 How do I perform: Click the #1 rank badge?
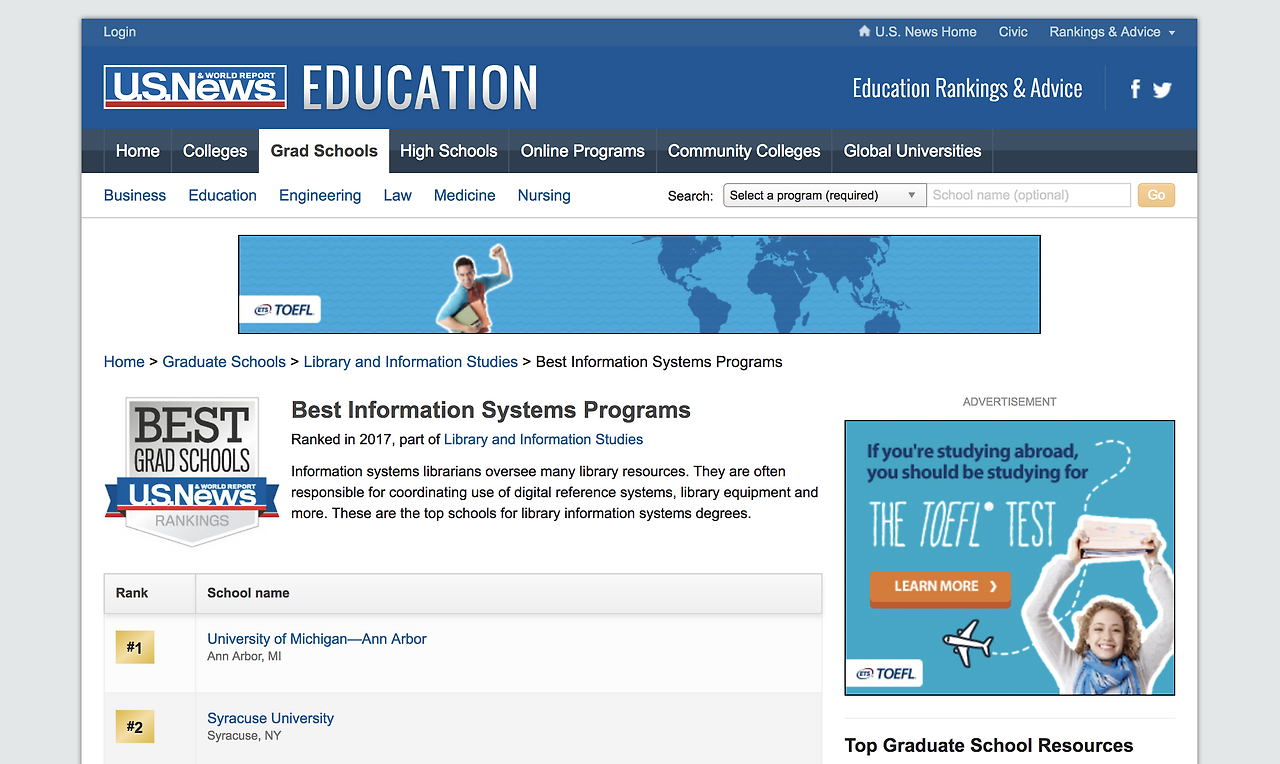(134, 648)
